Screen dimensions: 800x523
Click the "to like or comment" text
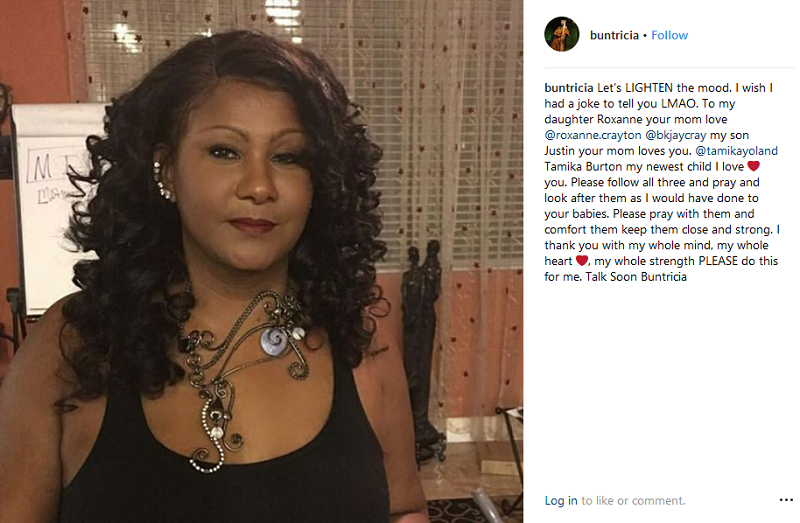click(633, 501)
